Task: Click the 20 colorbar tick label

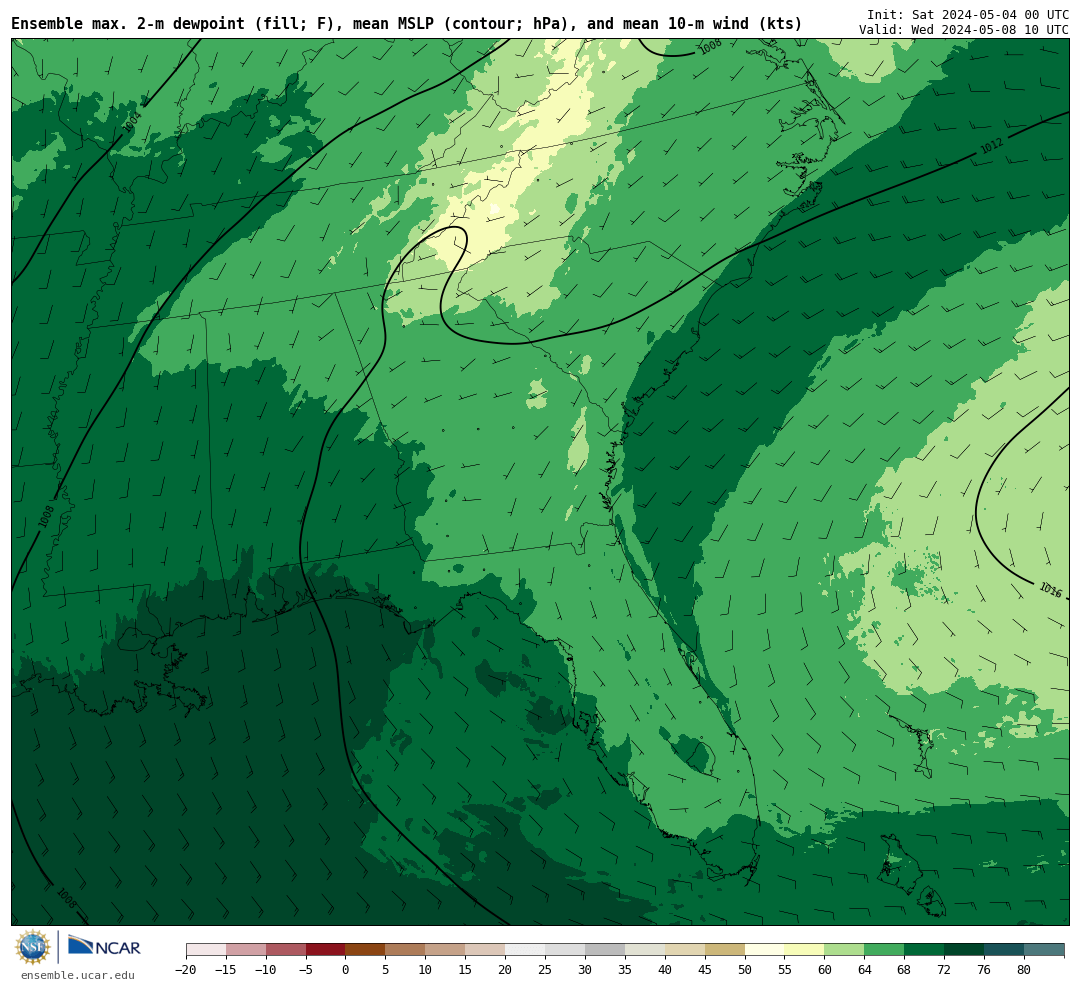Action: [506, 969]
